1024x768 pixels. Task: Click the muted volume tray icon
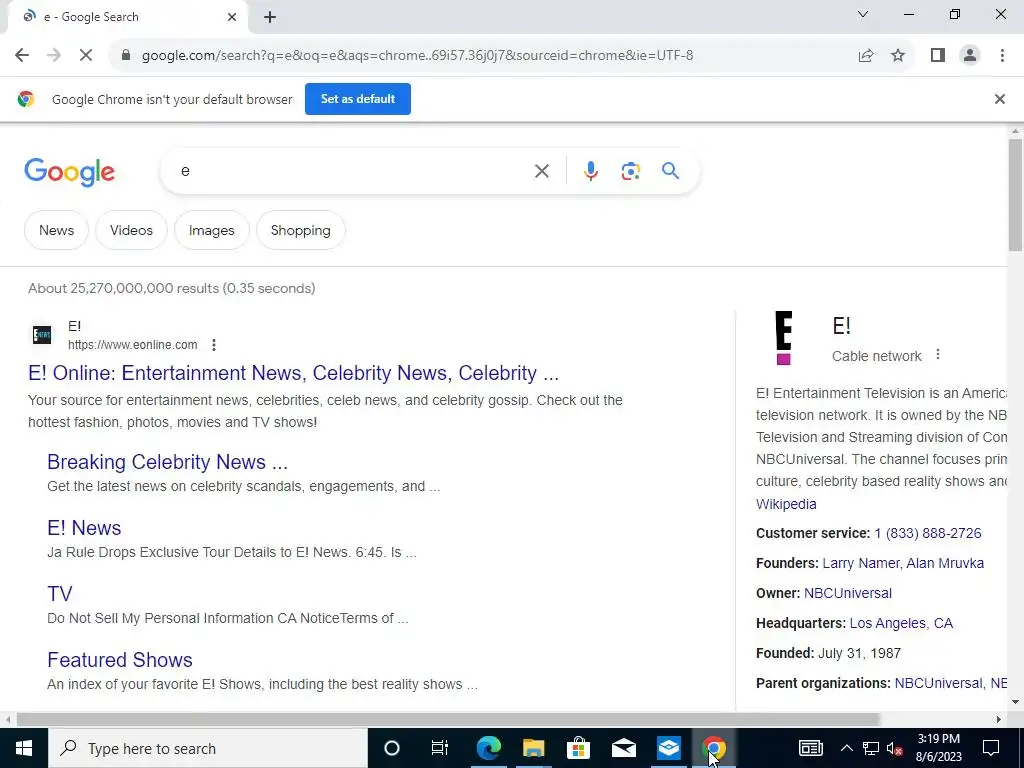click(x=895, y=748)
